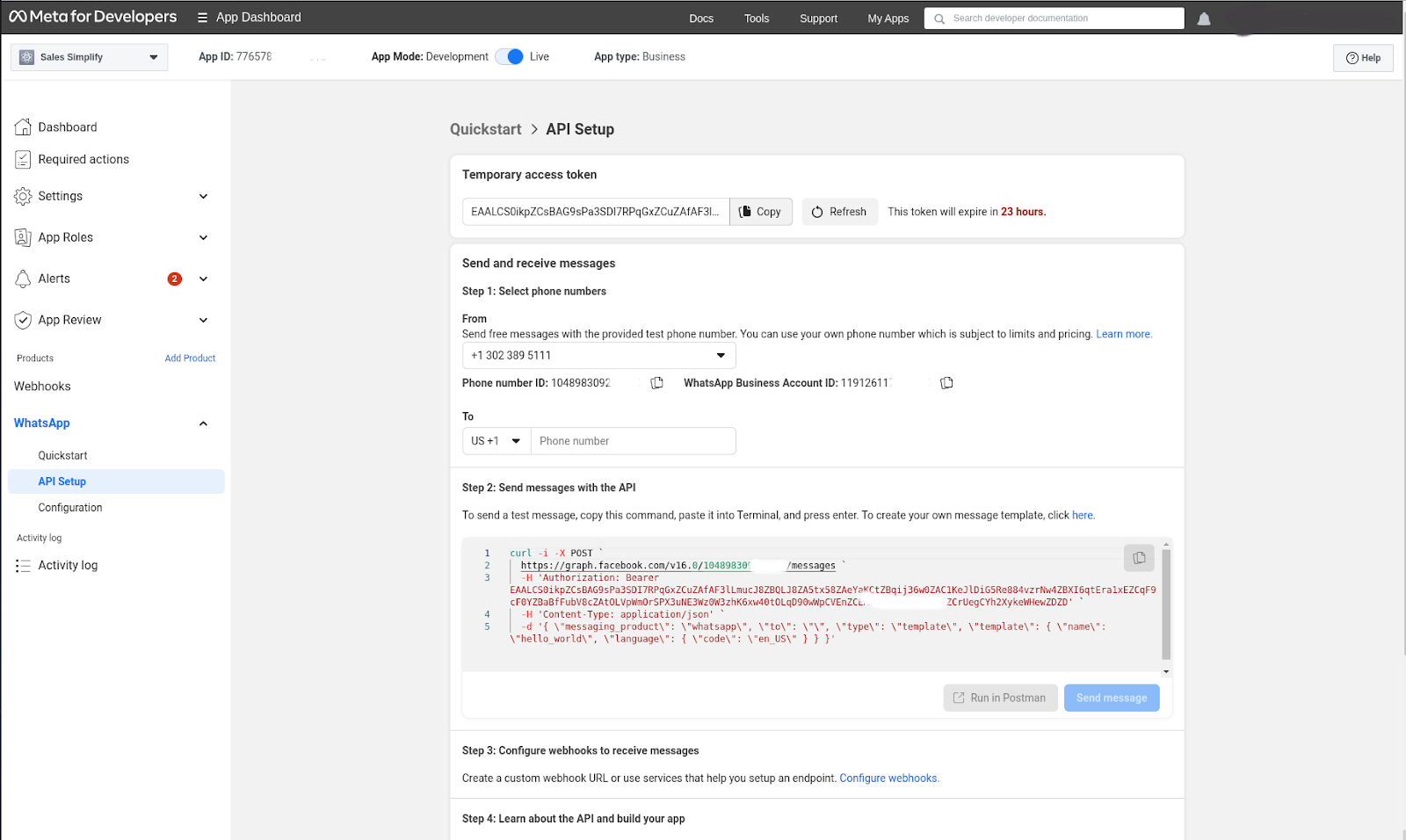The height and width of the screenshot is (840, 1406).
Task: Click the code block vertical scrollbar
Action: (1166, 605)
